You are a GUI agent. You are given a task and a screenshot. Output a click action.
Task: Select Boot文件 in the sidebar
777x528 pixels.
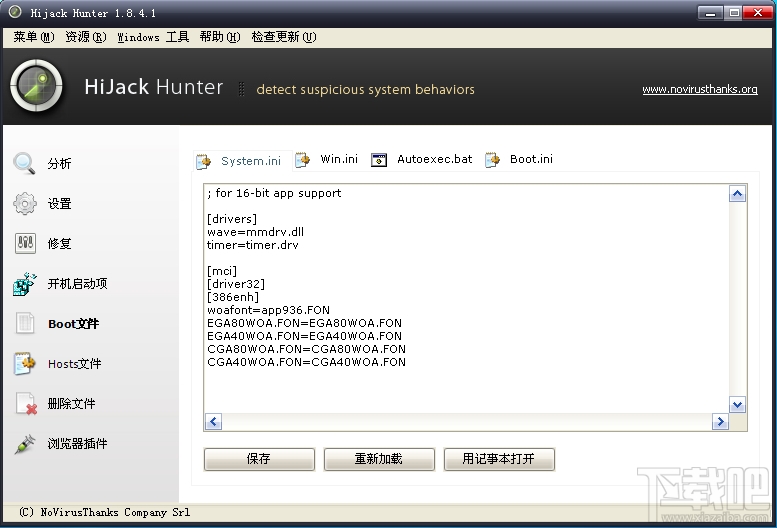pyautogui.click(x=73, y=324)
